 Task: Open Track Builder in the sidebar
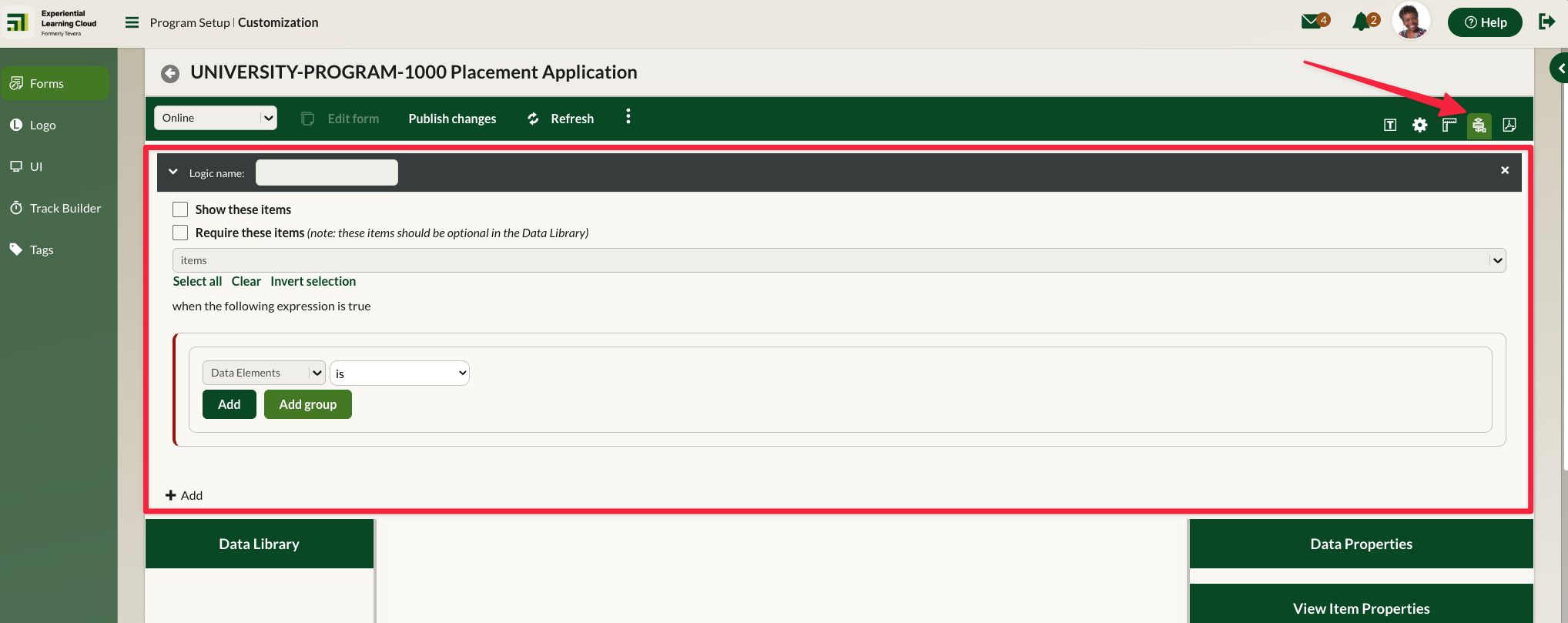55,208
